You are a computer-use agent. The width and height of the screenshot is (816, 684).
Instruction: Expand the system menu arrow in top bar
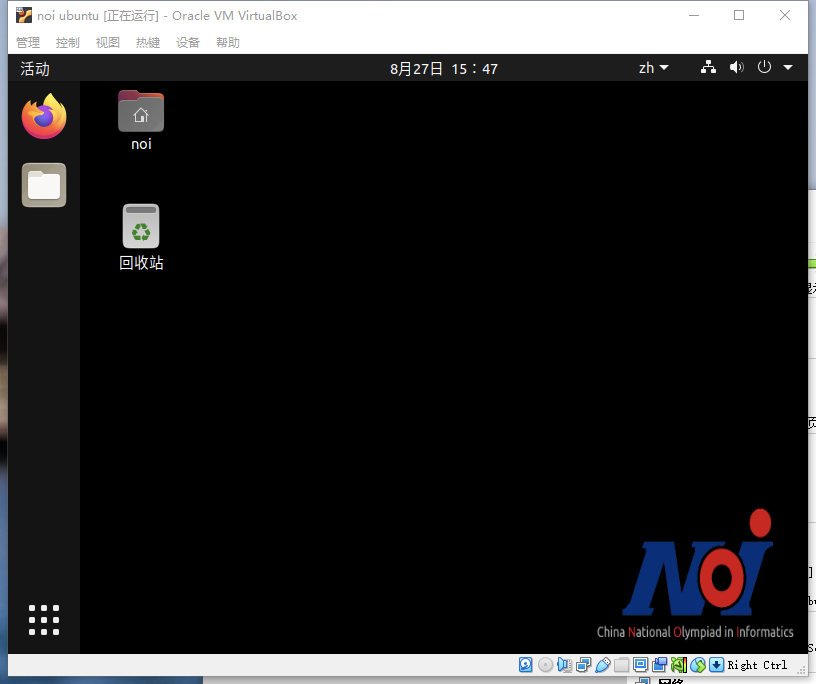tap(787, 68)
